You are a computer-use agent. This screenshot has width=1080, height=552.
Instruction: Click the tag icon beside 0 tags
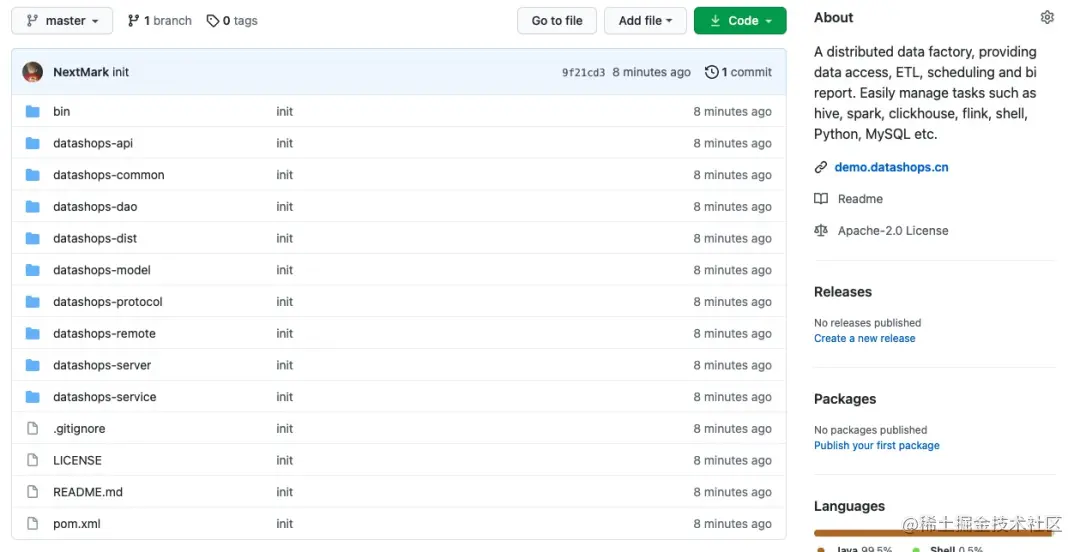tap(213, 21)
